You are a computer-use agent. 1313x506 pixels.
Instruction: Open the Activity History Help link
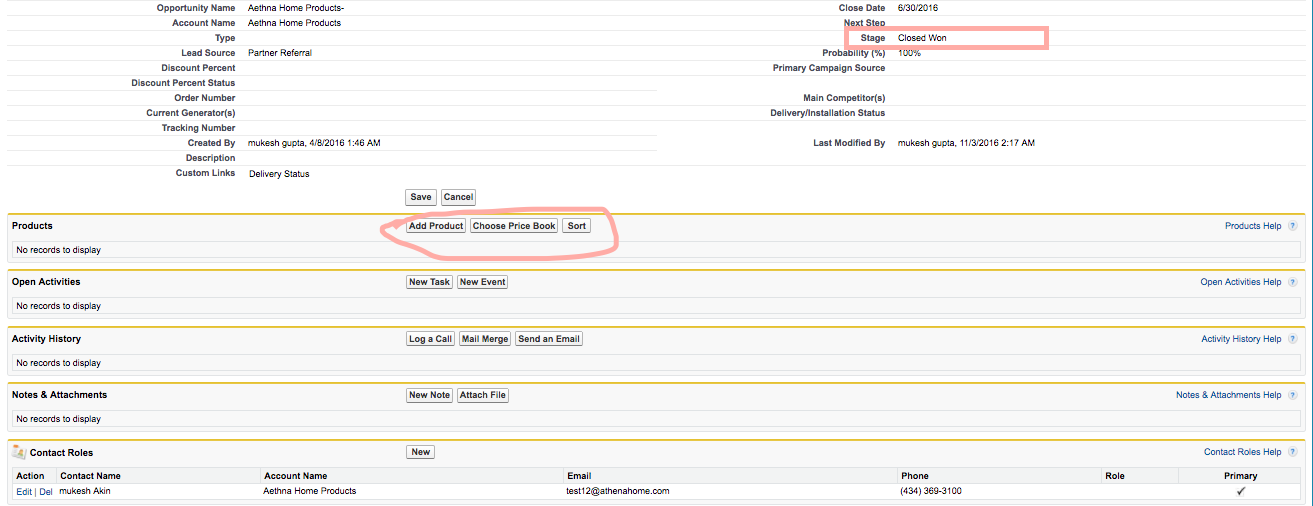[1241, 339]
